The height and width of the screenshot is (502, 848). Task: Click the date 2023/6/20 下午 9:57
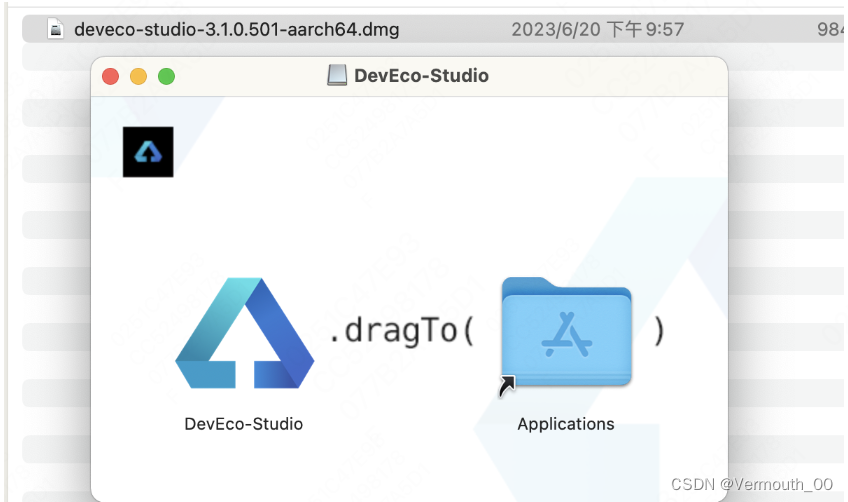tap(598, 29)
